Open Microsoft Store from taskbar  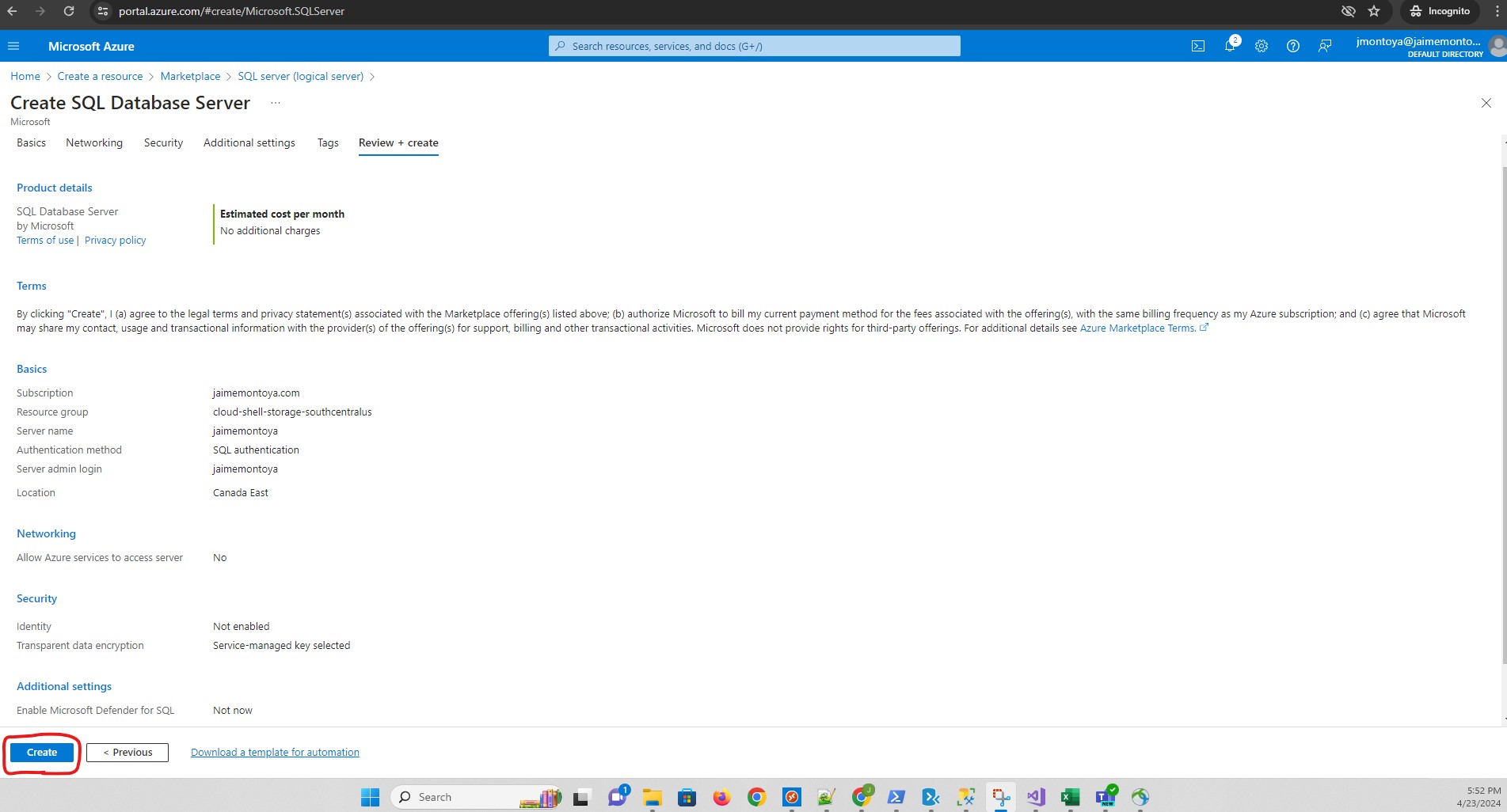pos(687,797)
